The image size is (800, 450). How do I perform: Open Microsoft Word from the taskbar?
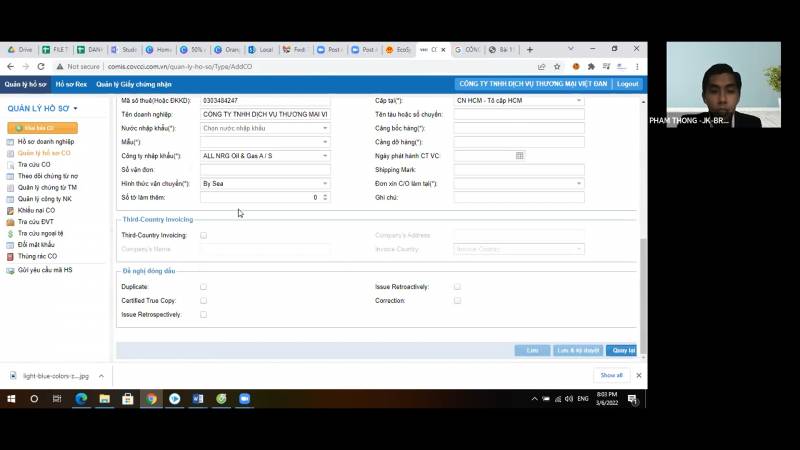(197, 398)
